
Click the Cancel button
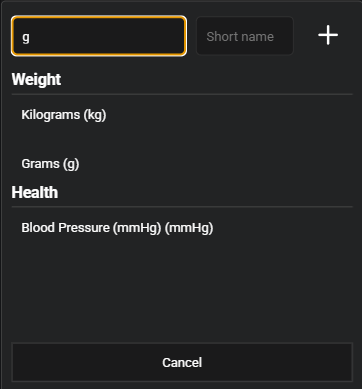(x=182, y=362)
